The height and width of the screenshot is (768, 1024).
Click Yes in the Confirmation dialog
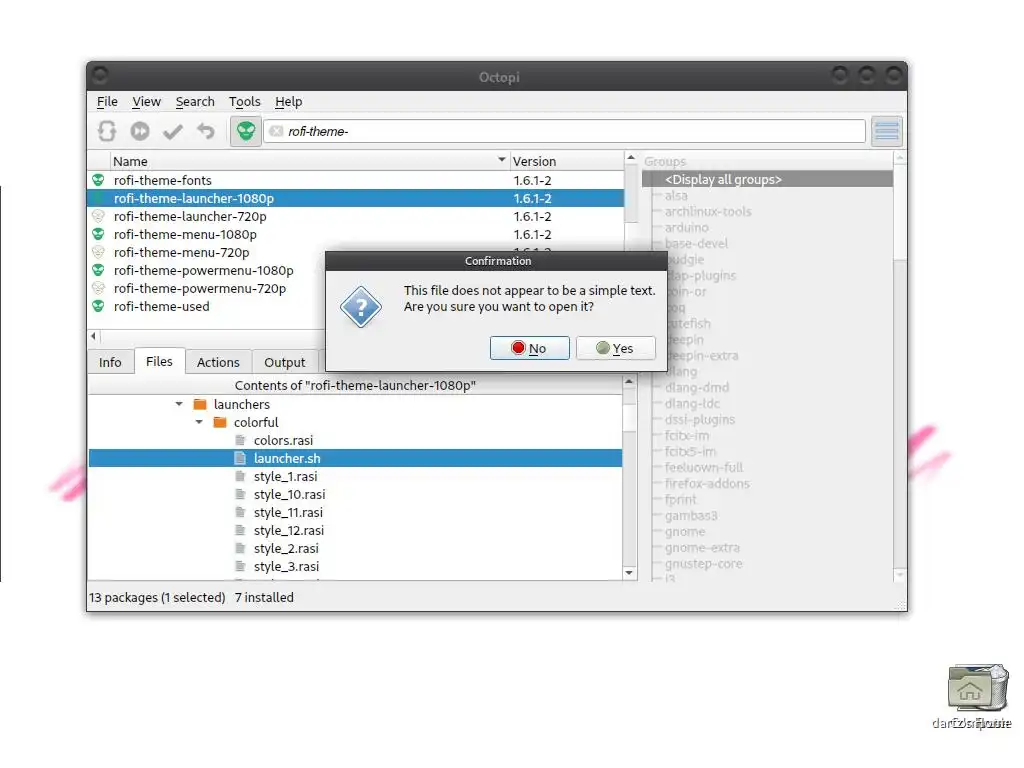coord(616,348)
